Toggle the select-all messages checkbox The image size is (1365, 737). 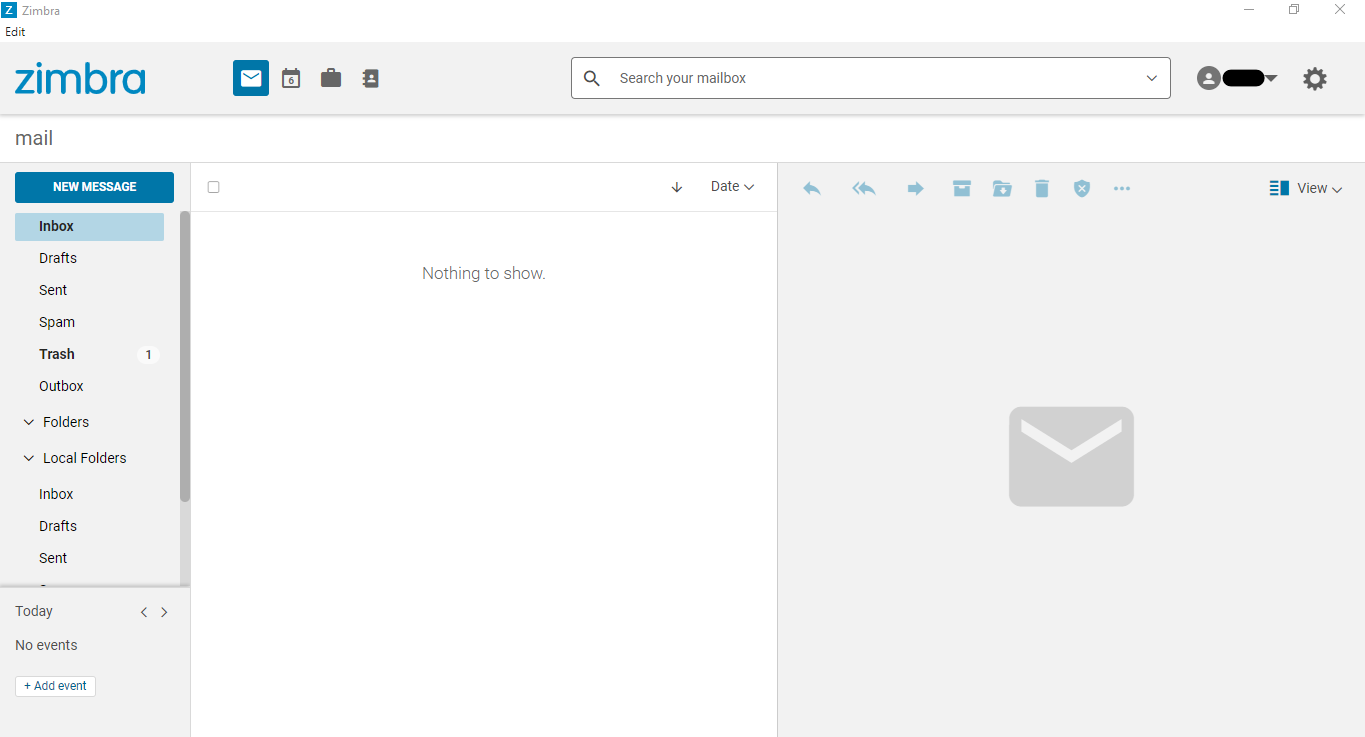pyautogui.click(x=213, y=187)
